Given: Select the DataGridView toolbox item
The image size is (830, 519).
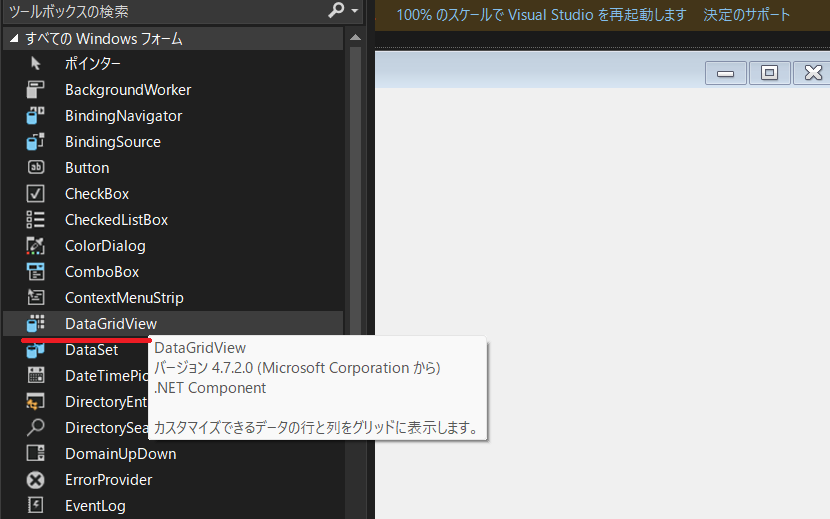Looking at the screenshot, I should pos(110,324).
